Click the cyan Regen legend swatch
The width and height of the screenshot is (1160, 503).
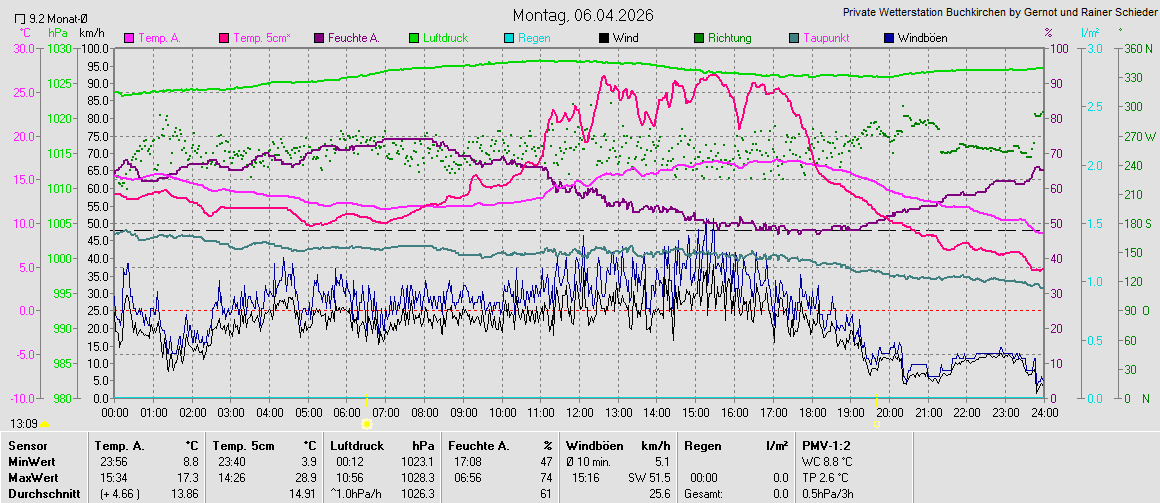point(509,38)
